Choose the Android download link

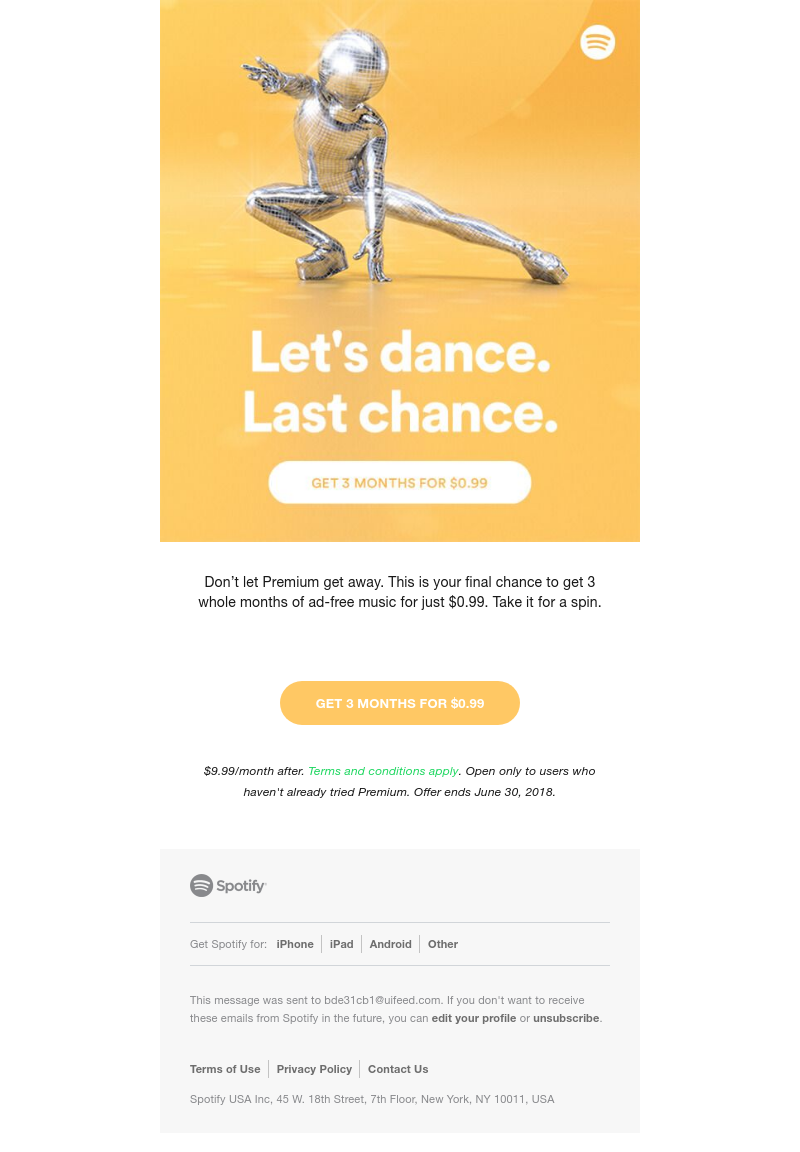(x=390, y=944)
